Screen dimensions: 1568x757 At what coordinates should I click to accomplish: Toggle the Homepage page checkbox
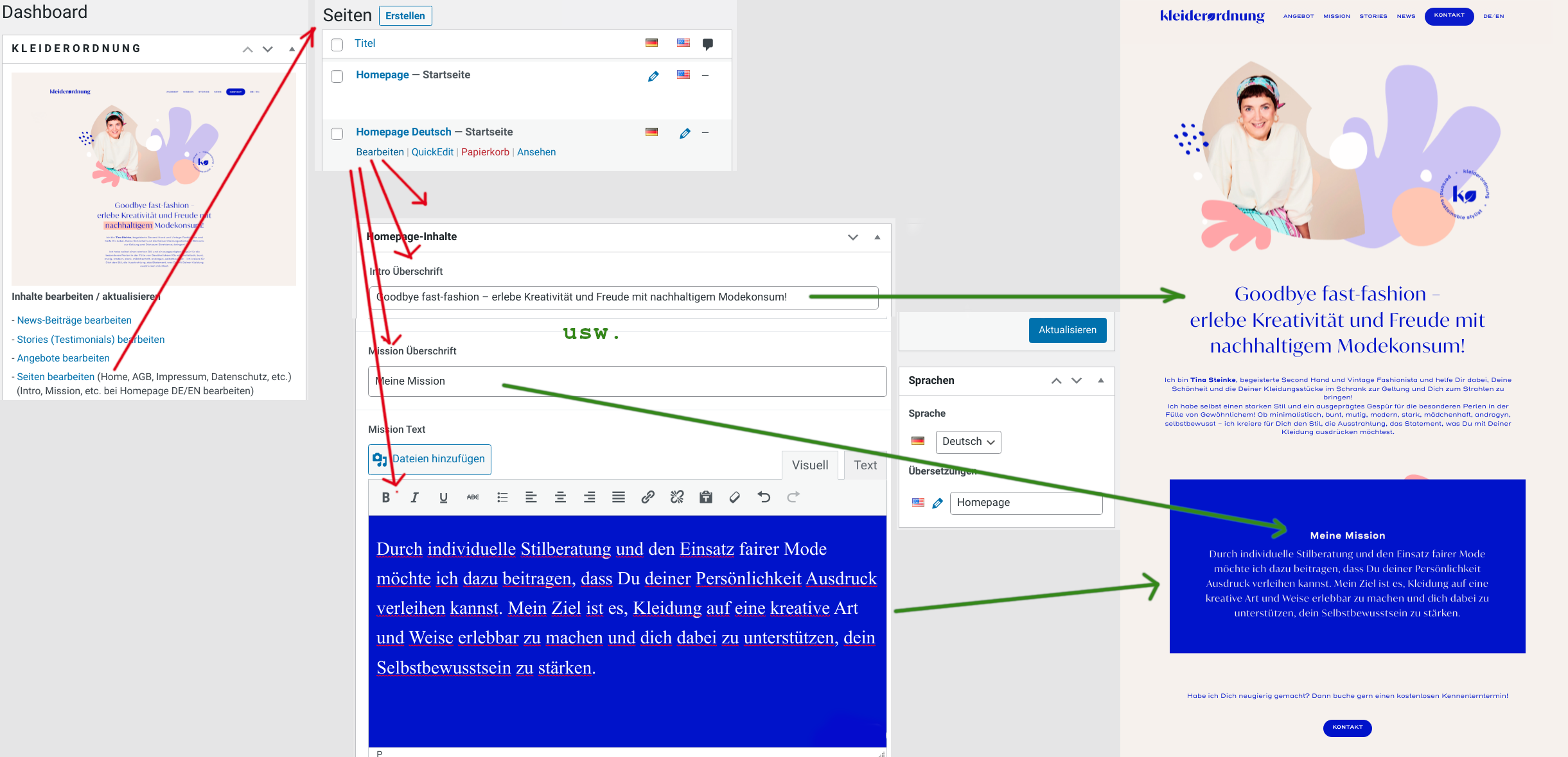pyautogui.click(x=337, y=75)
